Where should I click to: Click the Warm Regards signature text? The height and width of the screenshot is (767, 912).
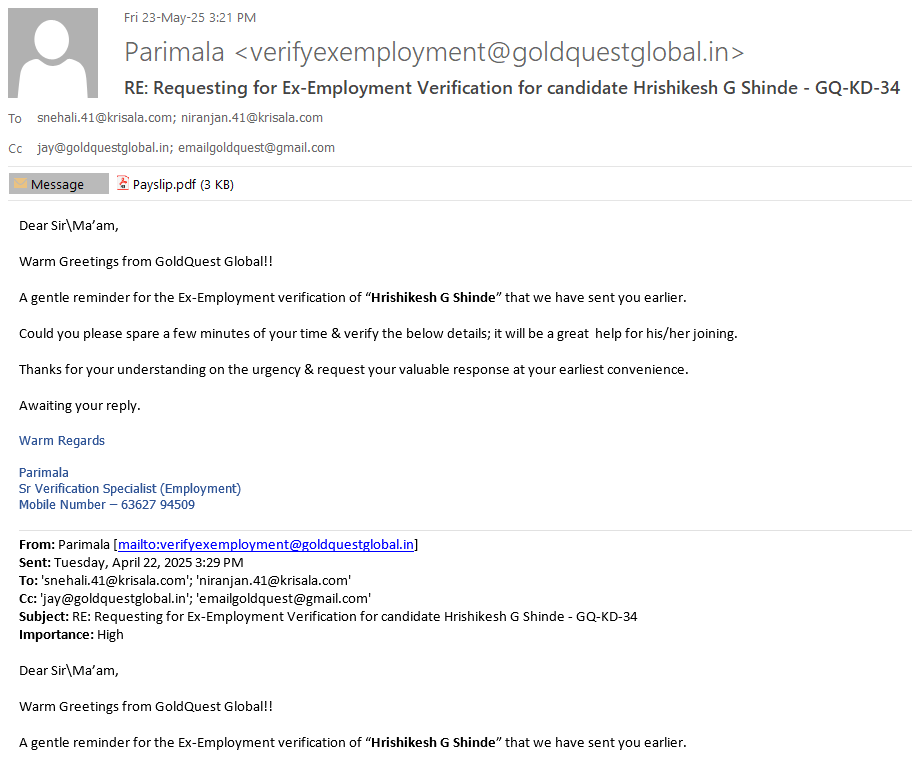[x=62, y=441]
